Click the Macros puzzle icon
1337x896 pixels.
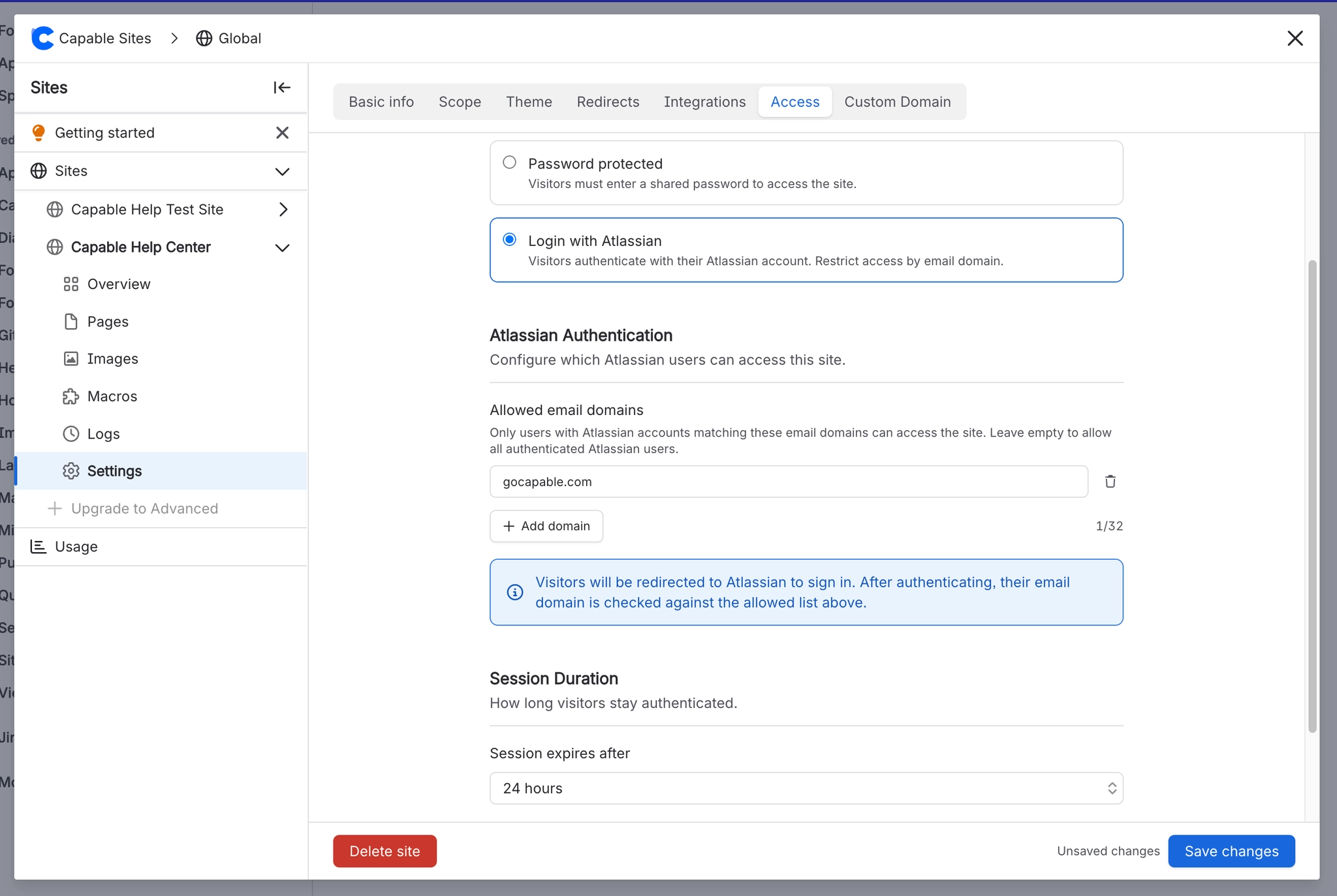click(71, 397)
